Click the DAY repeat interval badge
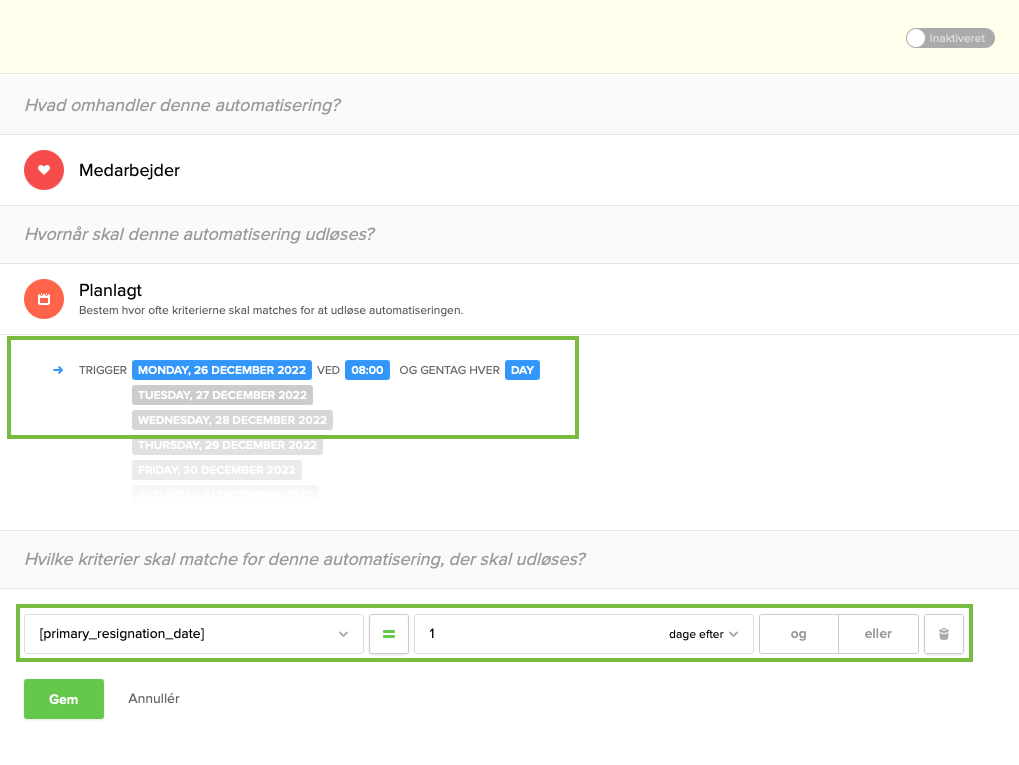The width and height of the screenshot is (1019, 765). (521, 369)
